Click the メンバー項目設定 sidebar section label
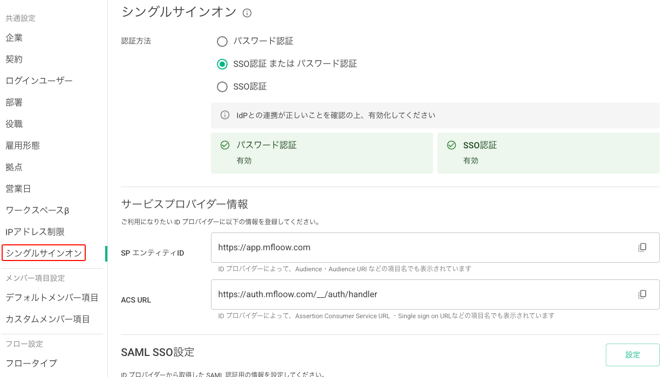This screenshot has width=670, height=377. pos(35,278)
